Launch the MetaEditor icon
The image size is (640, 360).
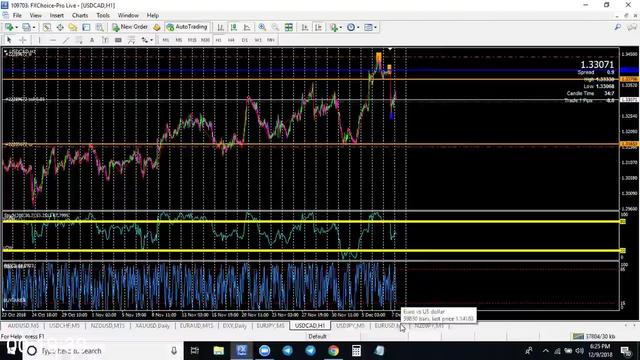(157, 27)
